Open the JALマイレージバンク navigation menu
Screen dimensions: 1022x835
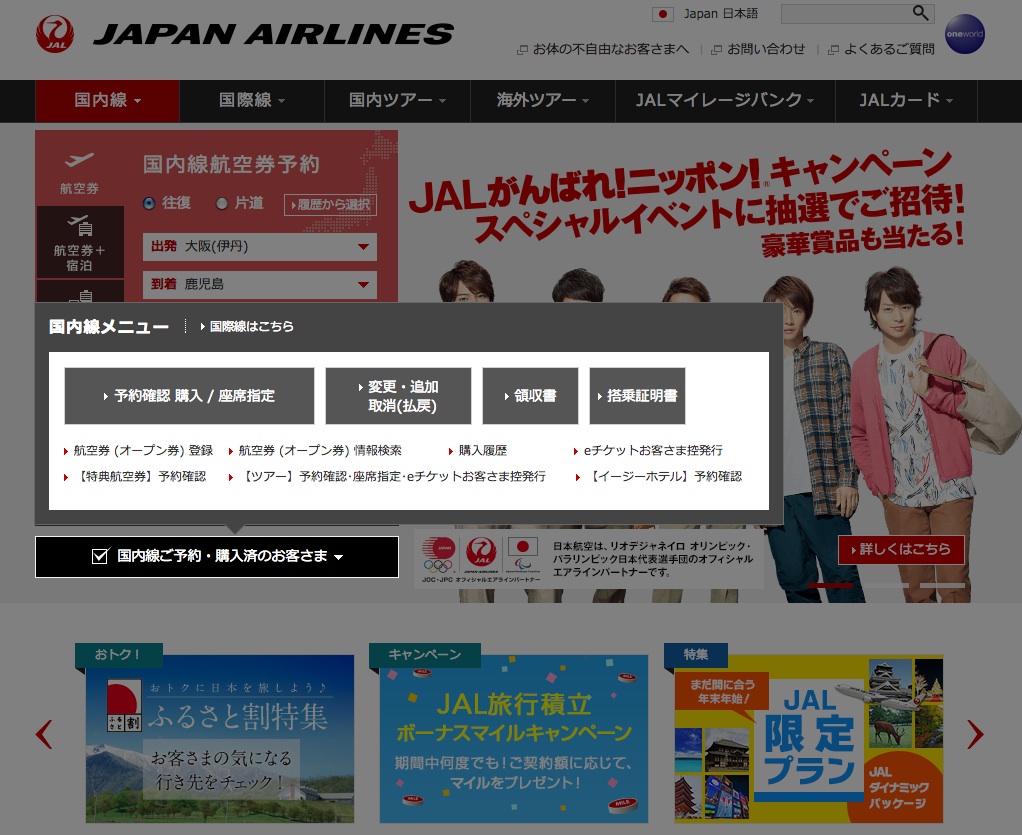[725, 100]
